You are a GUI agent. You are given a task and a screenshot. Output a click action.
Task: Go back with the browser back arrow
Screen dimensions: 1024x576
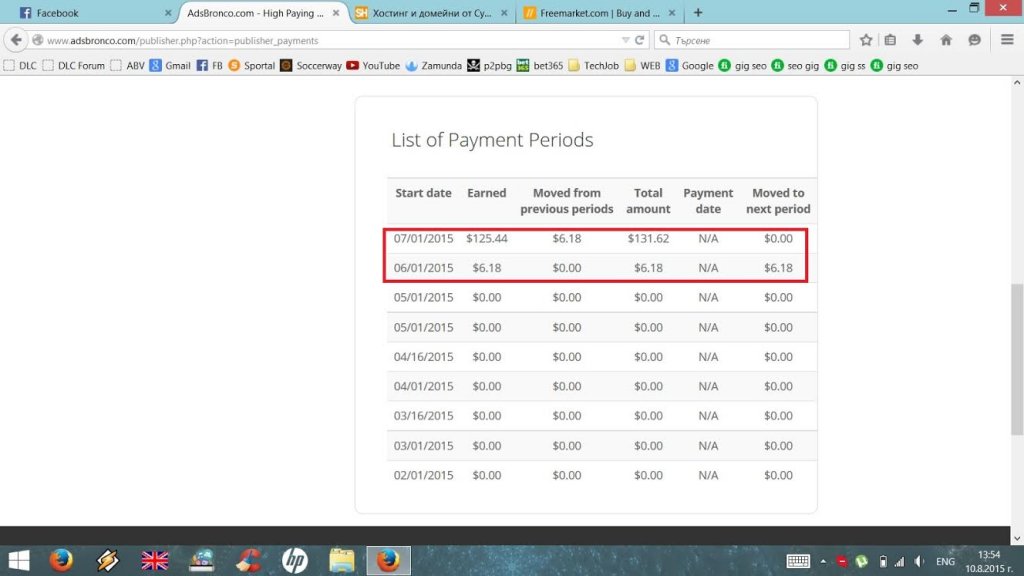click(16, 40)
